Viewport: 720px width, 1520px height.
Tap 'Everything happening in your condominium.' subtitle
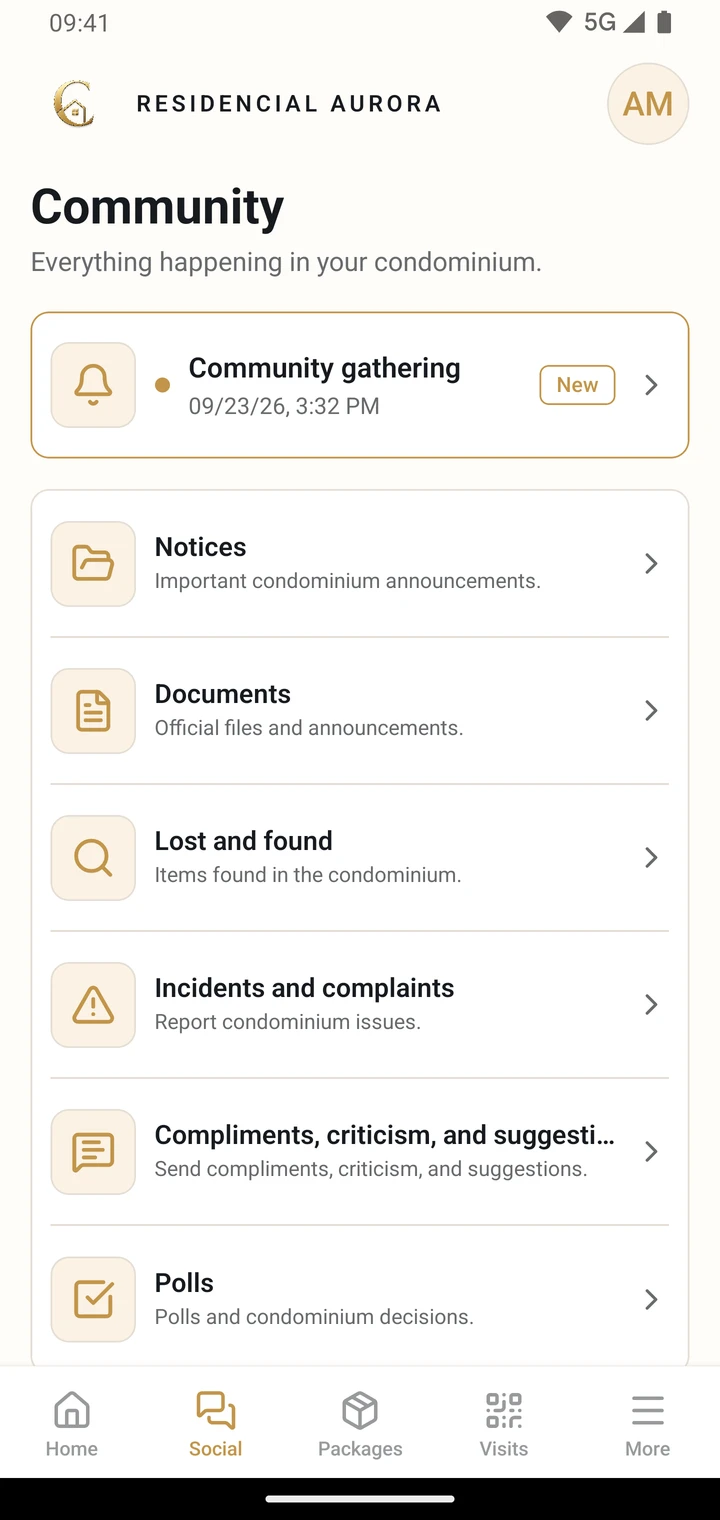[x=286, y=262]
